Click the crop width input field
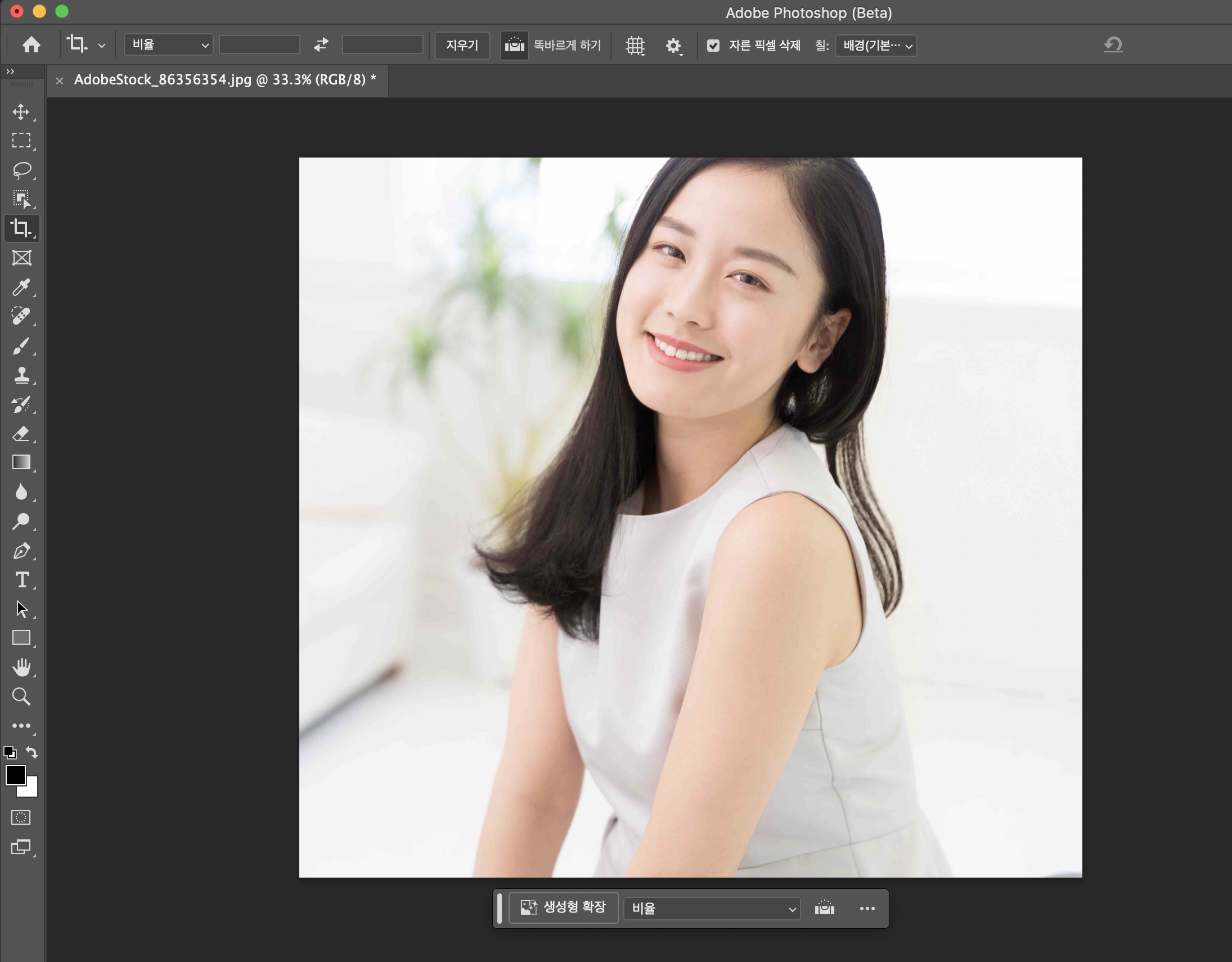Screen dimensions: 1232x962 coord(259,45)
